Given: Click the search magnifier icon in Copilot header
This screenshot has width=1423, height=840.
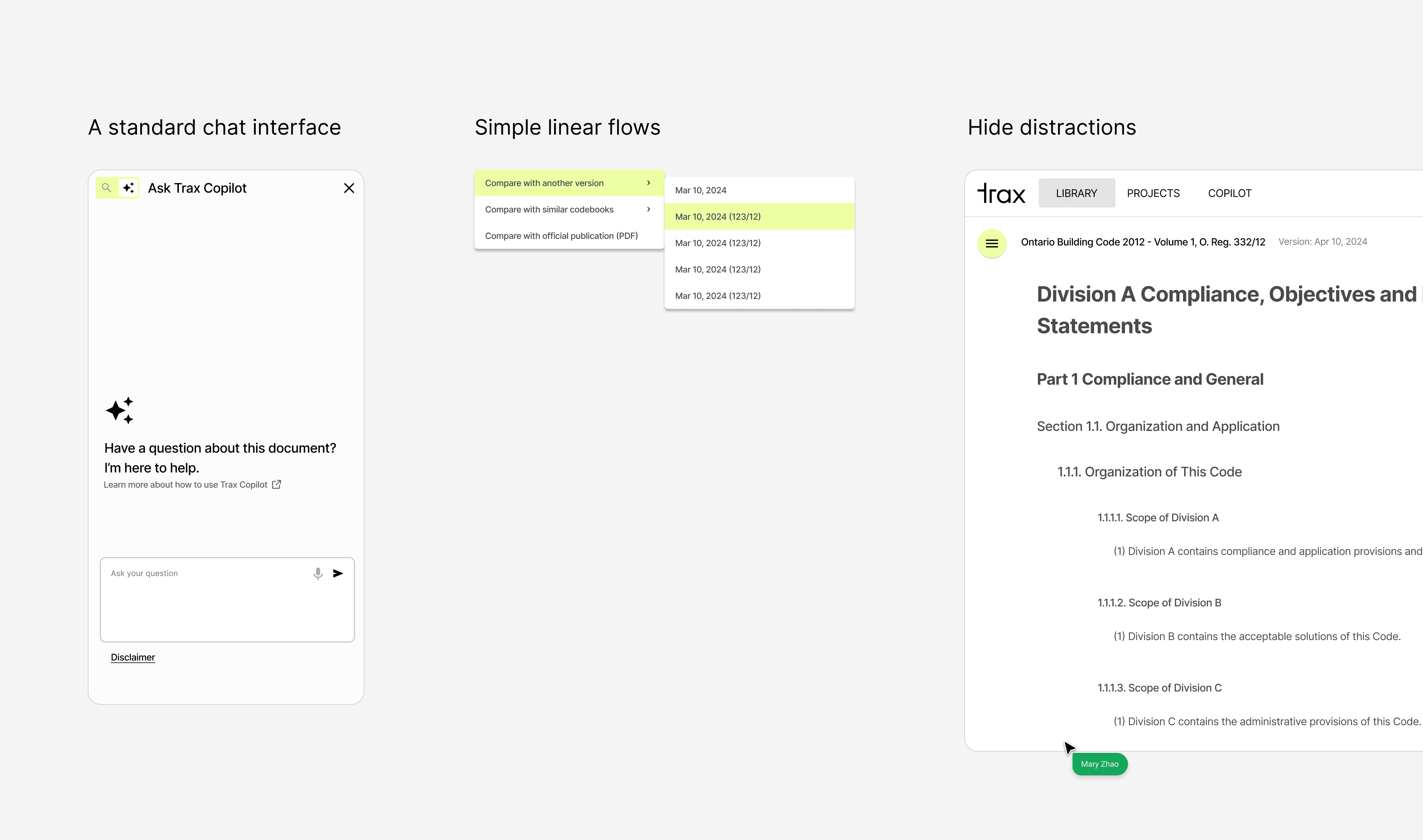Looking at the screenshot, I should point(106,188).
